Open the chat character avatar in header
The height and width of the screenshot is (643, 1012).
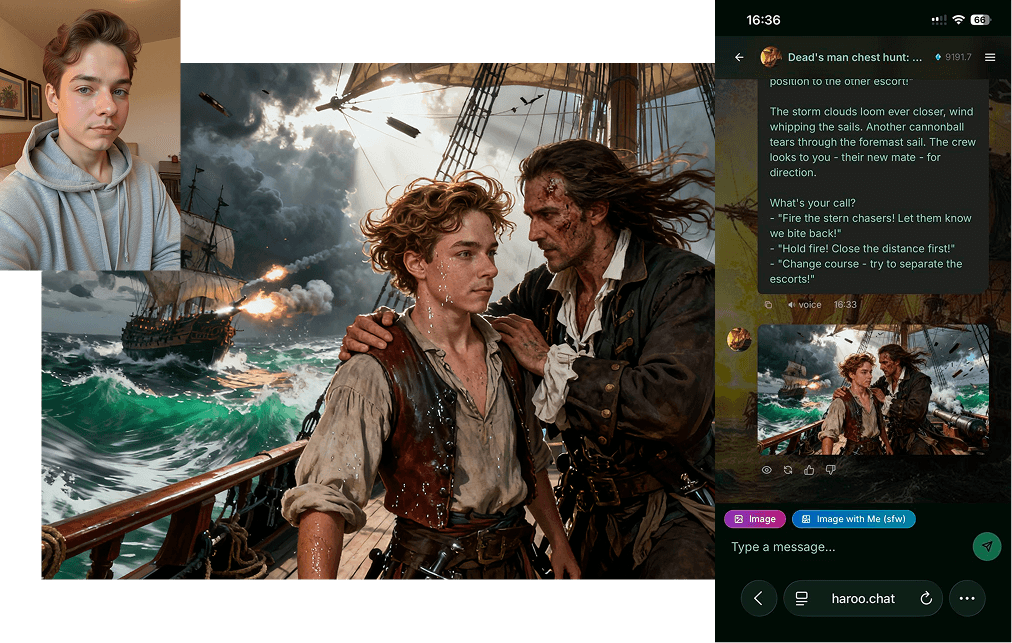[x=771, y=58]
